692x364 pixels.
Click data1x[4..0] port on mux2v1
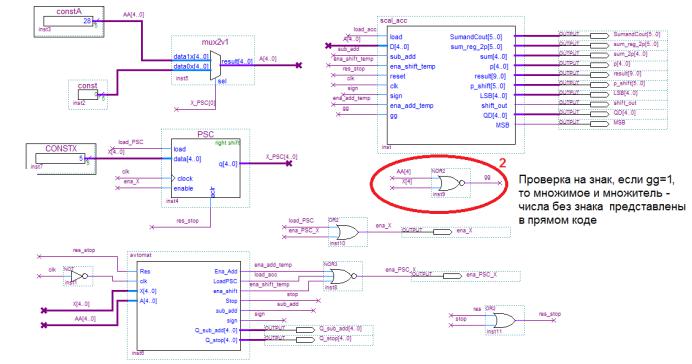[191, 57]
